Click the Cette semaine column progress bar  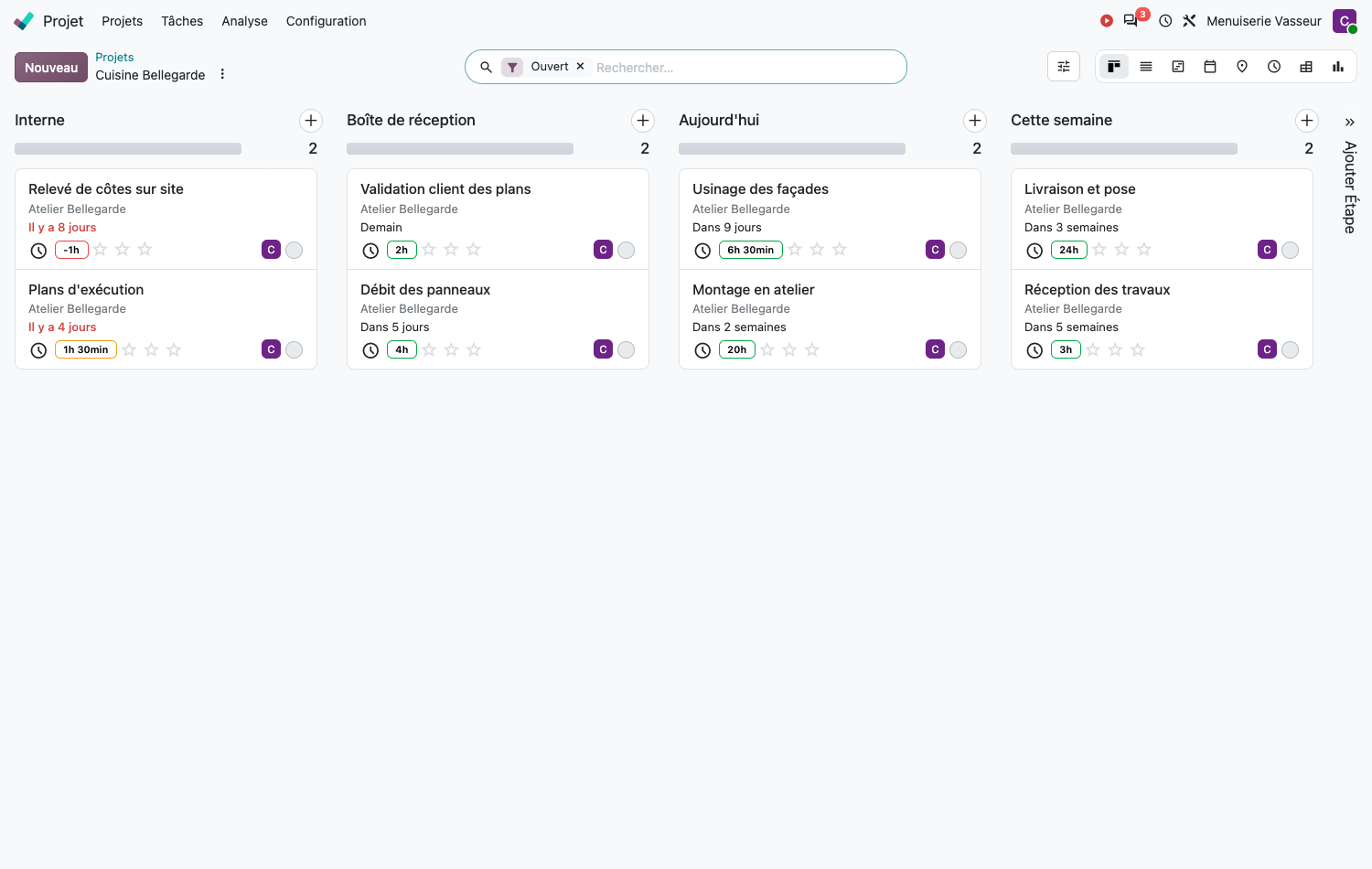(x=1124, y=148)
